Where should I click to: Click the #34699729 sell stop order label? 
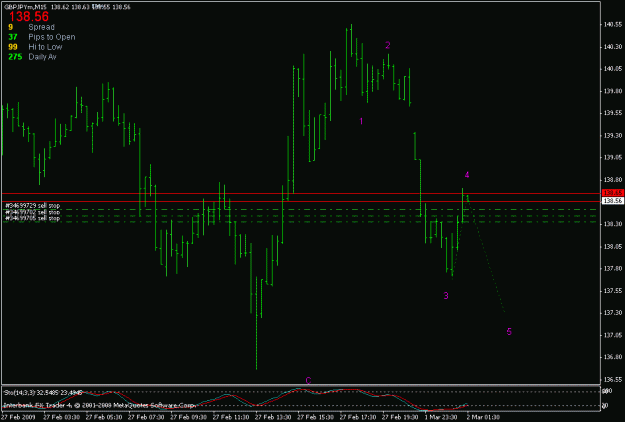pos(32,206)
